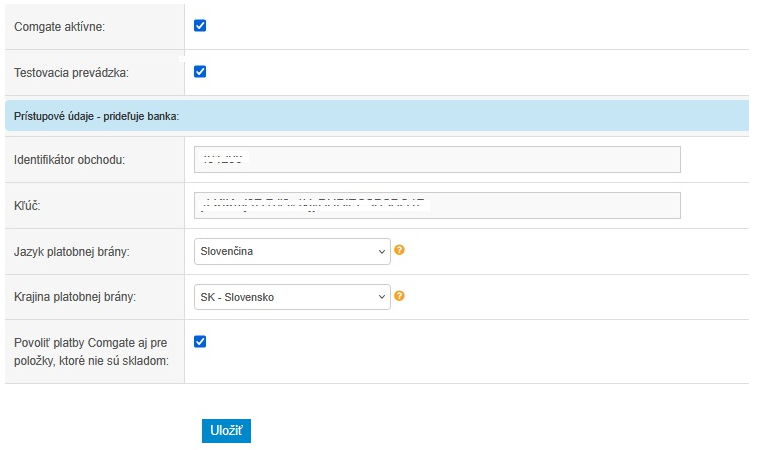Toggle the Testovacia prevádzka checkbox
This screenshot has width=762, height=450.
pos(200,71)
